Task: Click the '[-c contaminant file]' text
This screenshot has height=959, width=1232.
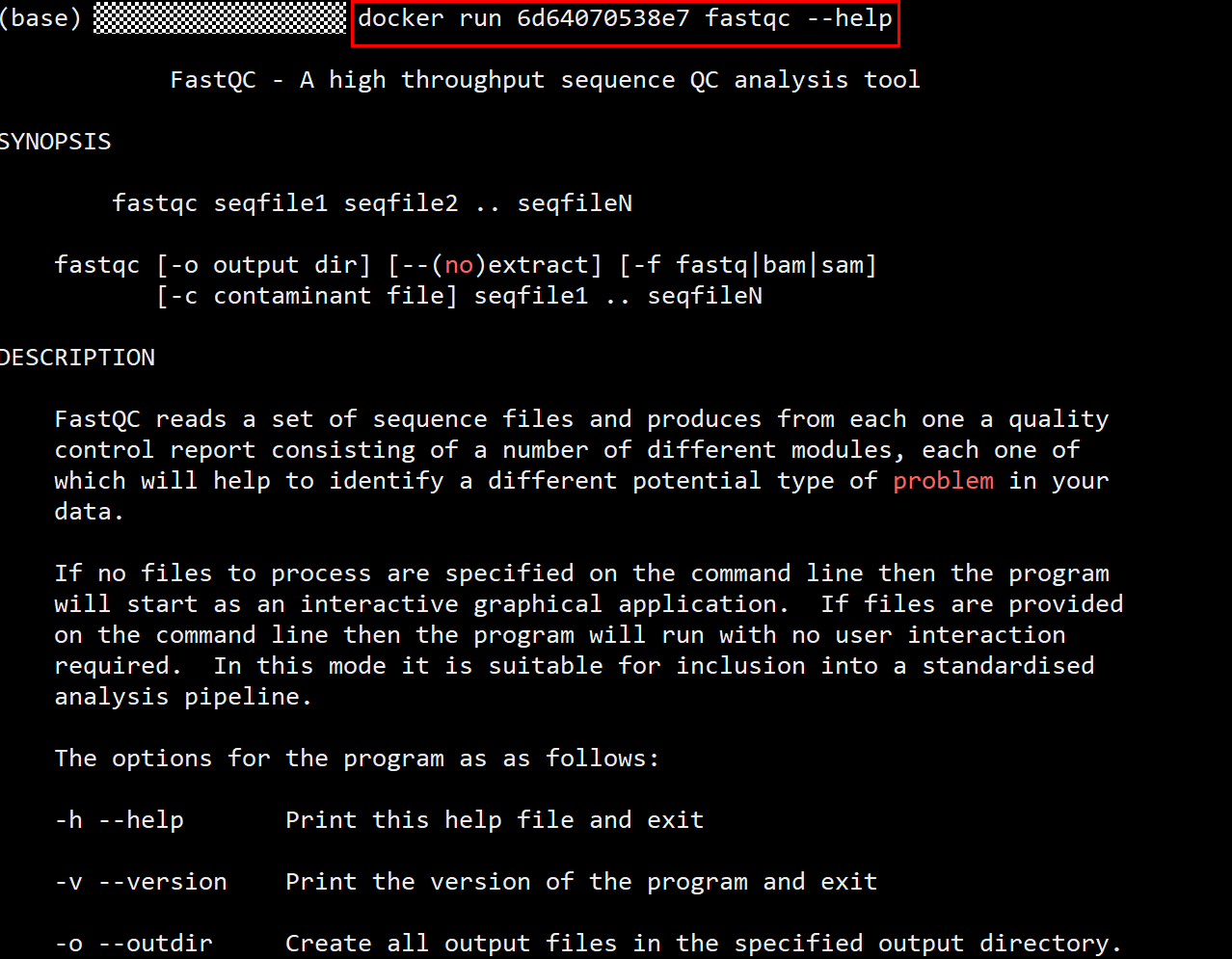Action: pyautogui.click(x=308, y=296)
